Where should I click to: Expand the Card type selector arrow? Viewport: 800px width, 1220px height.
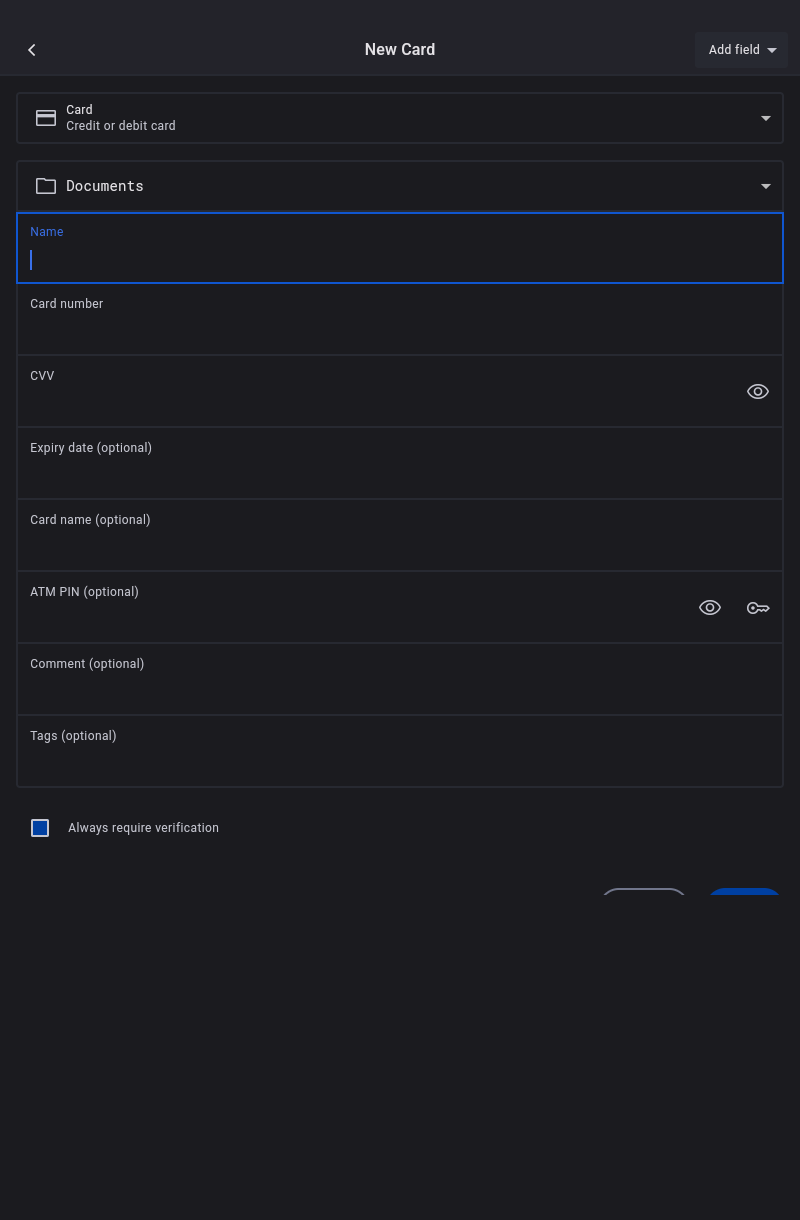pyautogui.click(x=766, y=118)
